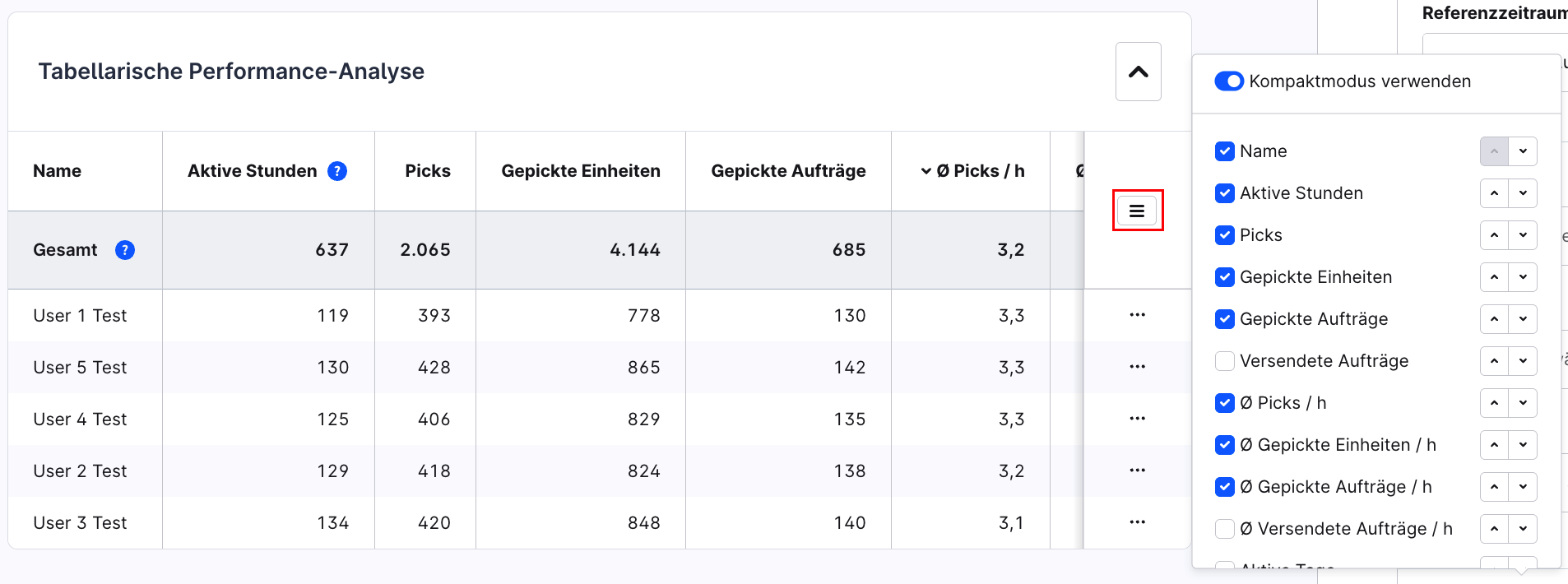Uncheck the Gepickte Einheiten checkbox

pyautogui.click(x=1225, y=277)
